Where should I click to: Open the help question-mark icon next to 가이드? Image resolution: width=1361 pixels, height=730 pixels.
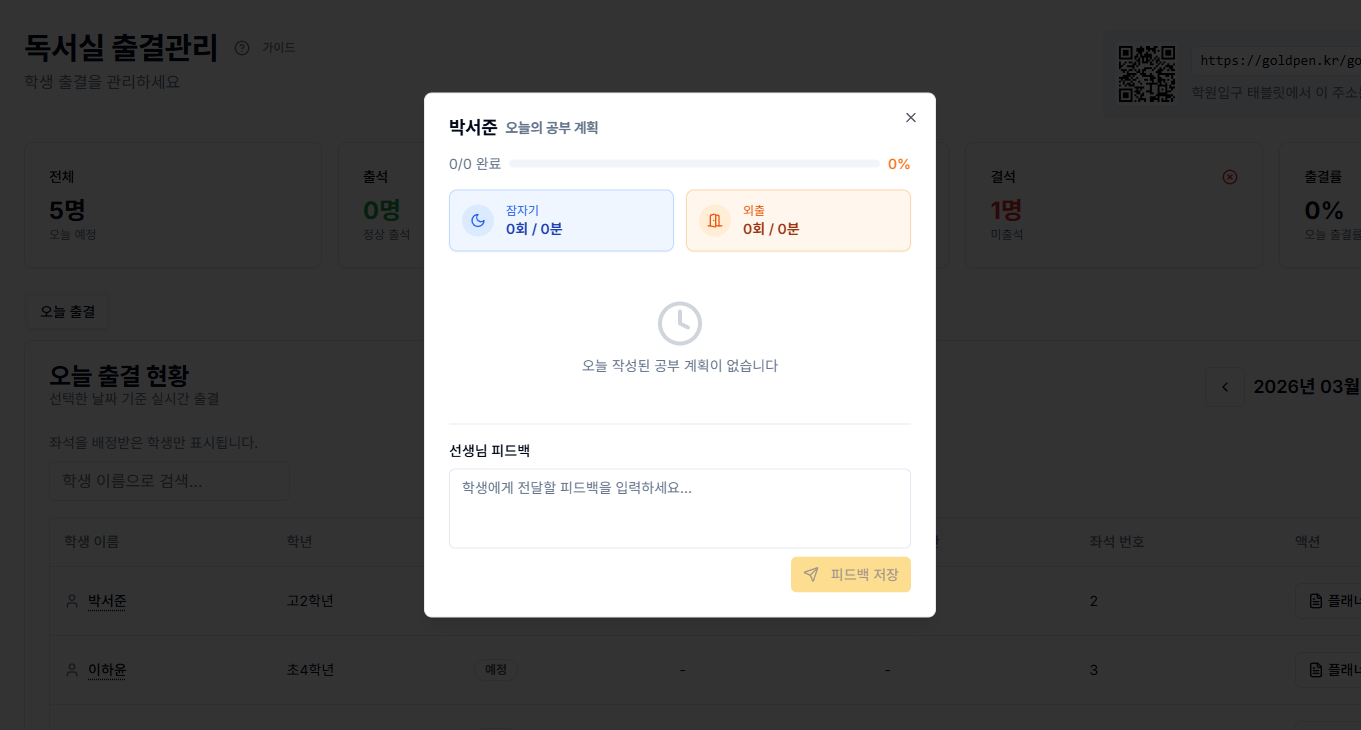(x=241, y=47)
